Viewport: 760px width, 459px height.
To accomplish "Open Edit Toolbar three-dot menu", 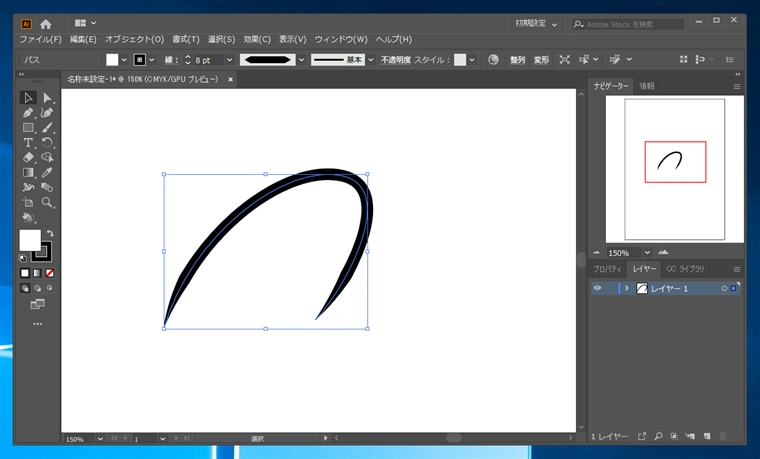I will click(37, 324).
